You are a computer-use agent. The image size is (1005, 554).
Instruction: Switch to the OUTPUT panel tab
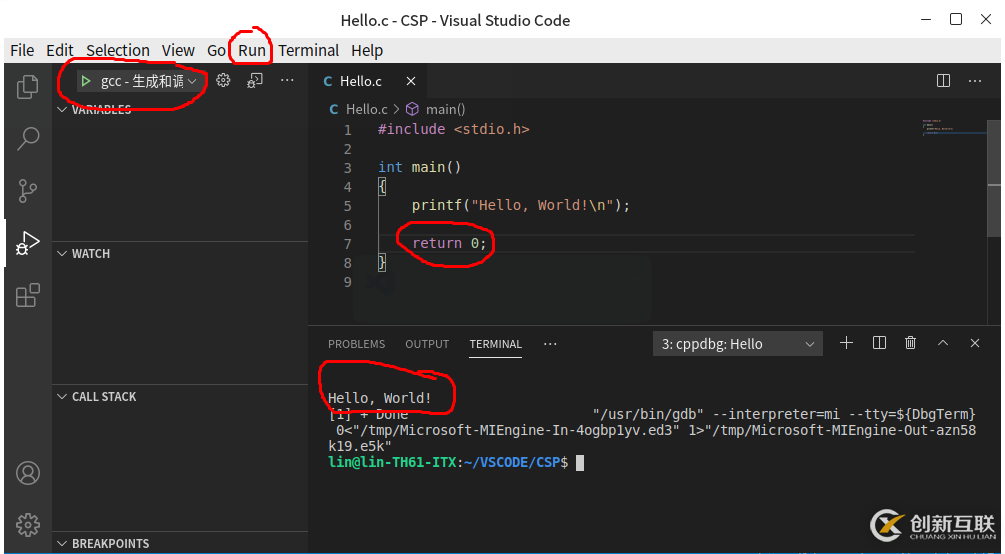click(427, 344)
